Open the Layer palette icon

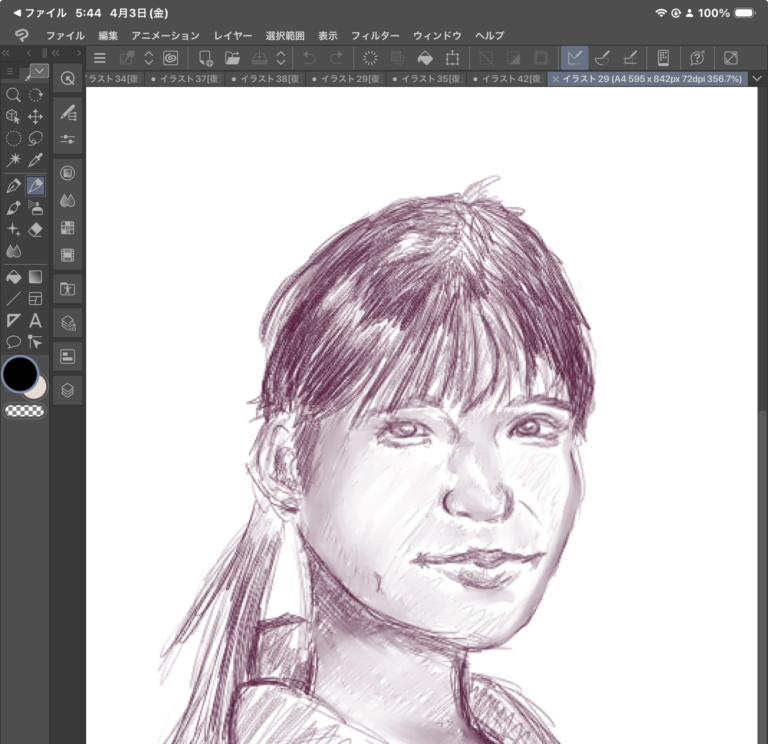pyautogui.click(x=67, y=390)
